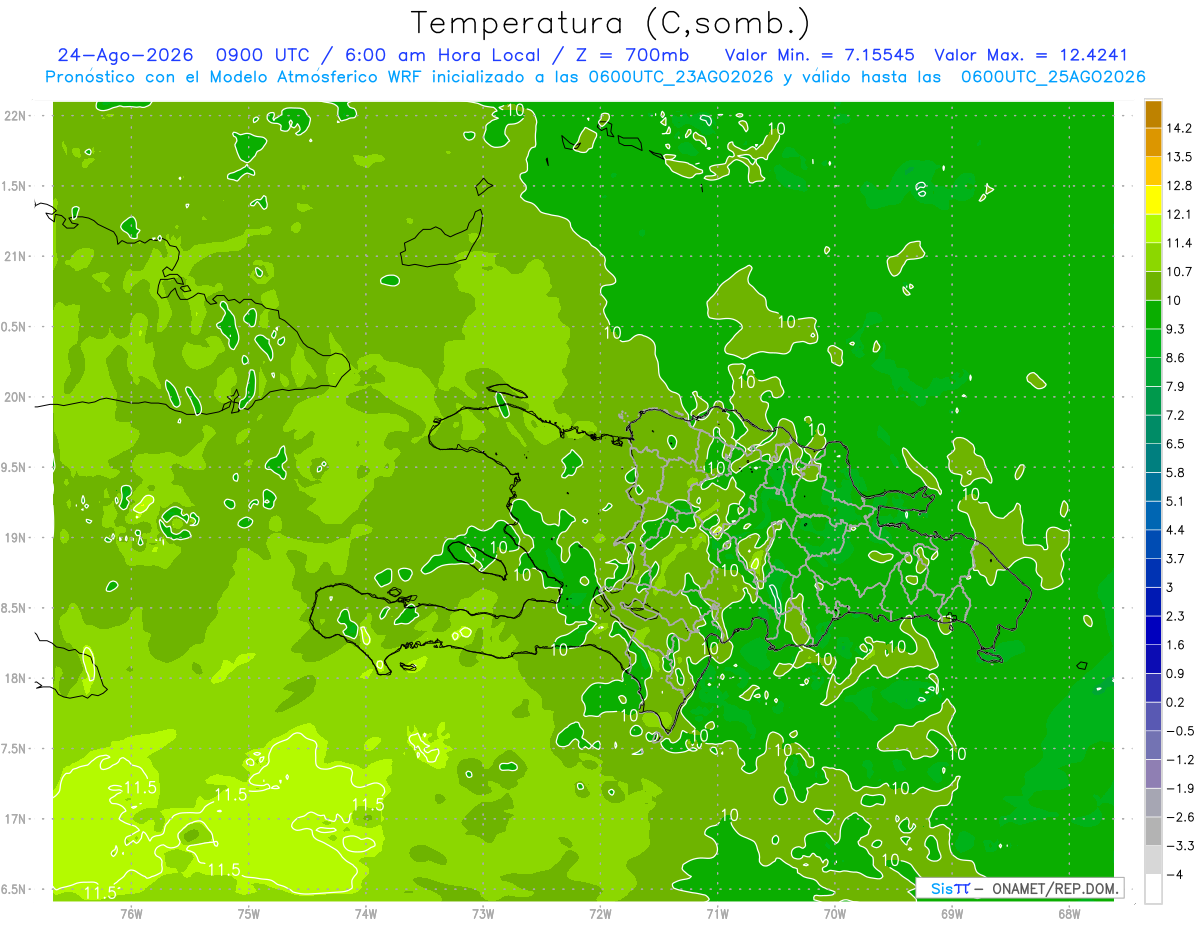Click the 21N latitude axis label
The height and width of the screenshot is (927, 1200).
coord(15,256)
